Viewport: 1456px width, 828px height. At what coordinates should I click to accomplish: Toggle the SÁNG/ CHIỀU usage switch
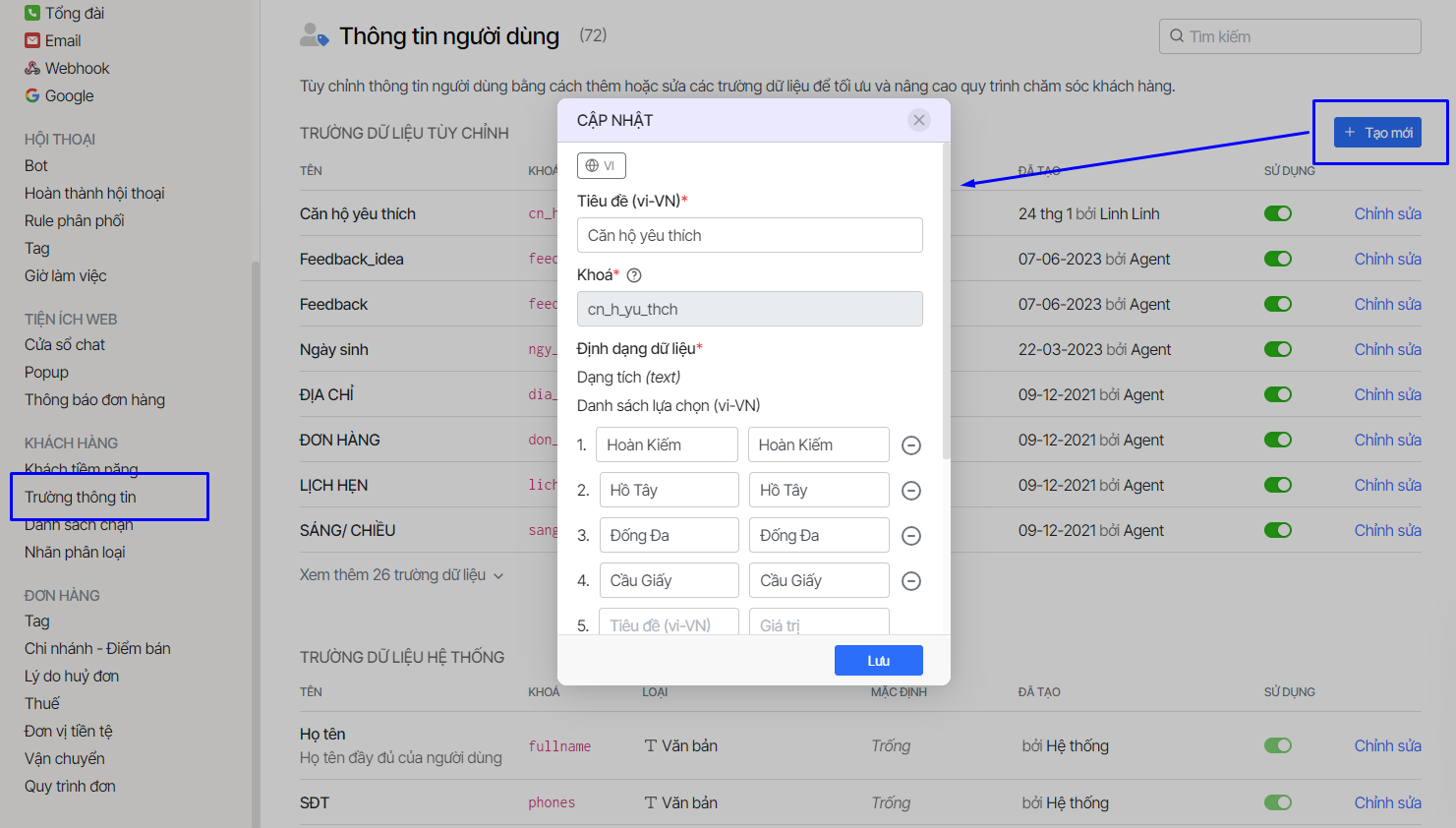click(1277, 530)
